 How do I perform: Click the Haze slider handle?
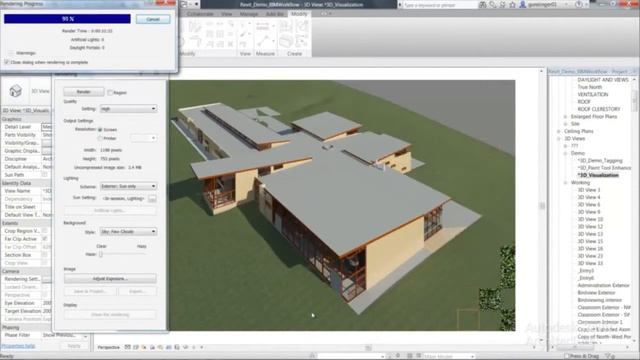point(101,254)
